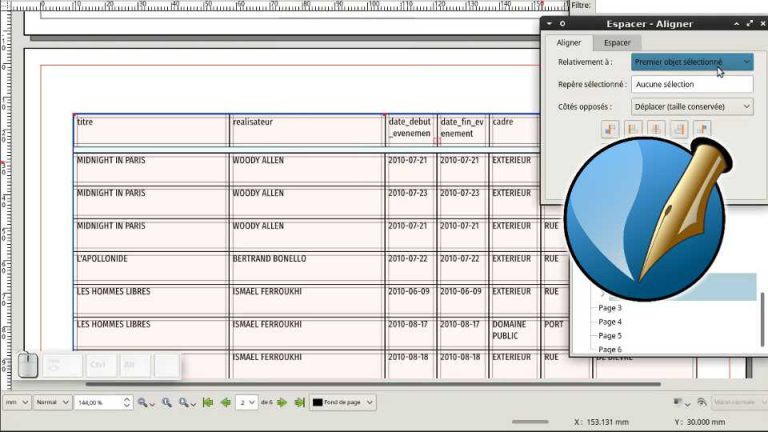Viewport: 768px width, 432px height.
Task: Click the top horizontal ruler
Action: [x=289, y=6]
